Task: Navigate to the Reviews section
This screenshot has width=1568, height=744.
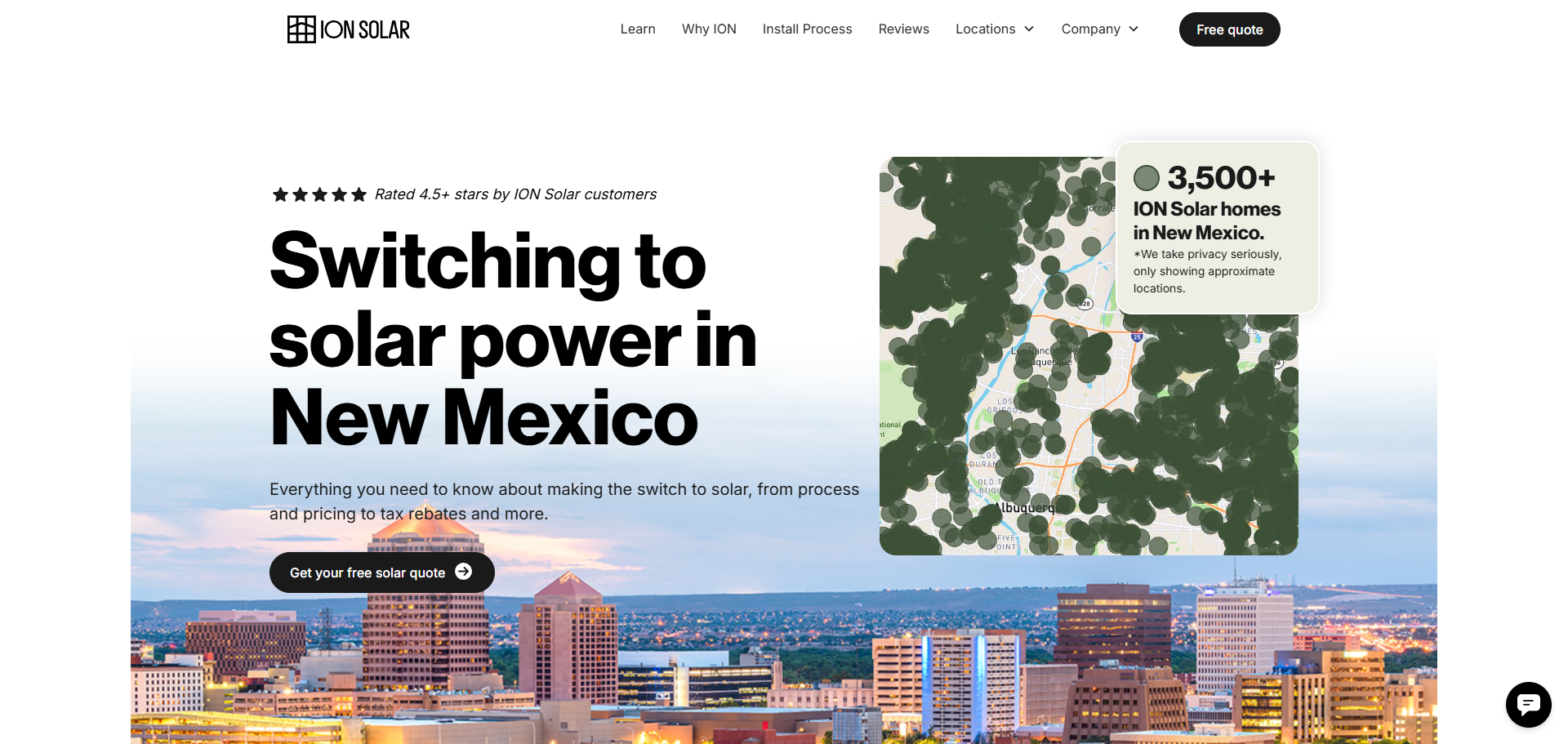Action: (903, 29)
